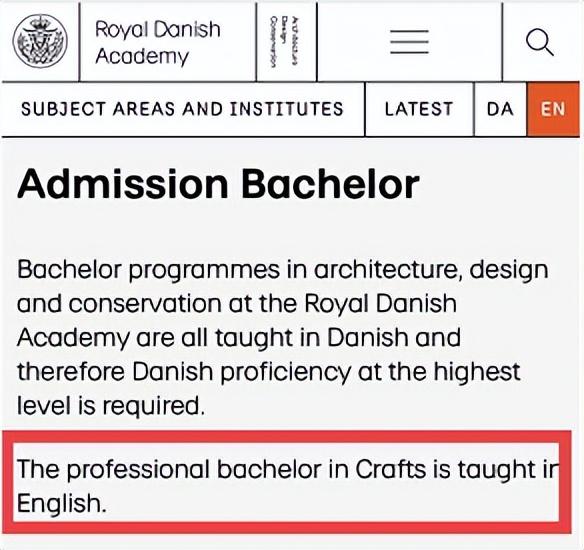The image size is (584, 550).
Task: Select the orange EN language button
Action: (x=553, y=109)
